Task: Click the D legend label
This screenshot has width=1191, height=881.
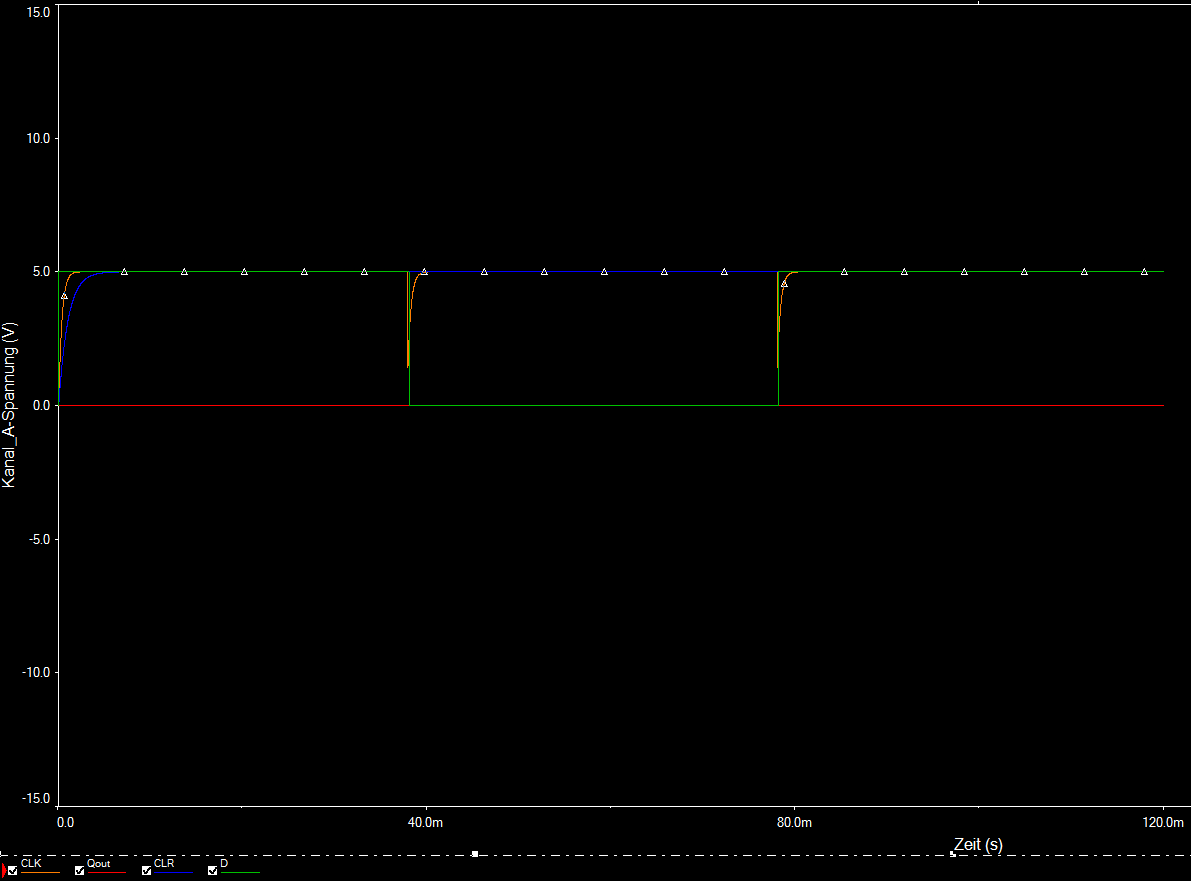Action: 224,864
